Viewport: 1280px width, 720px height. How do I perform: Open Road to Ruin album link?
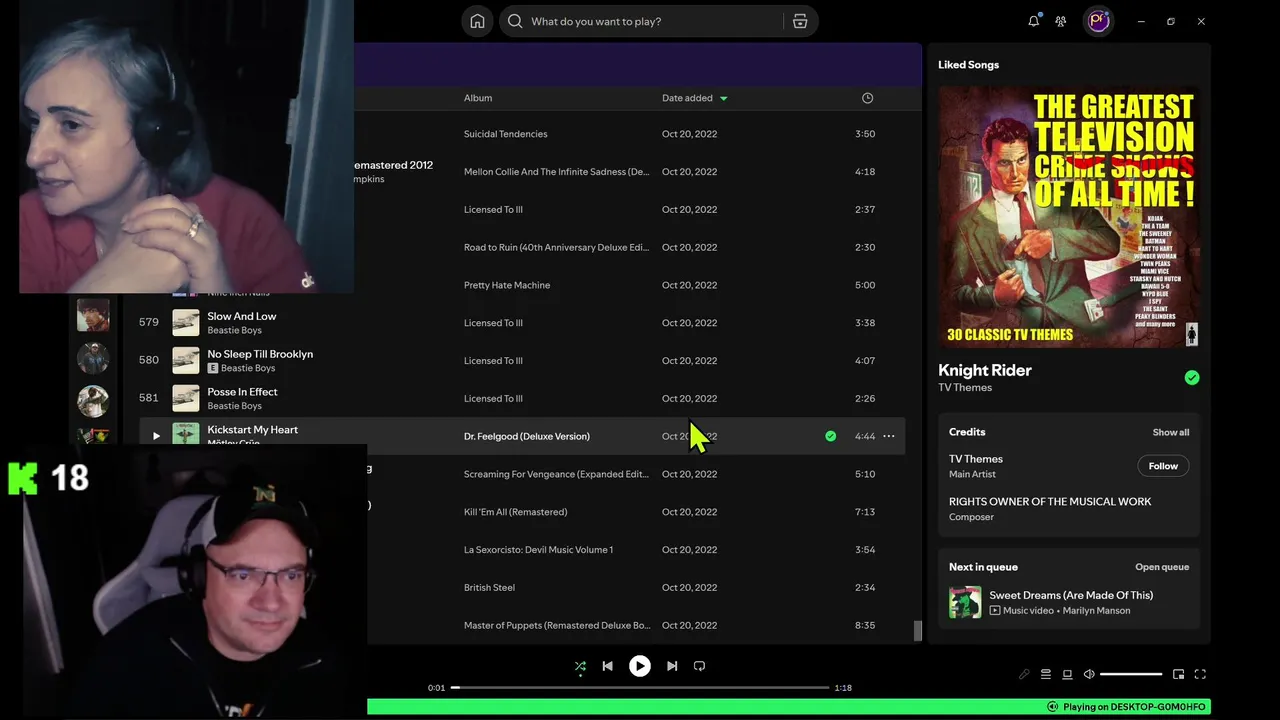(556, 248)
